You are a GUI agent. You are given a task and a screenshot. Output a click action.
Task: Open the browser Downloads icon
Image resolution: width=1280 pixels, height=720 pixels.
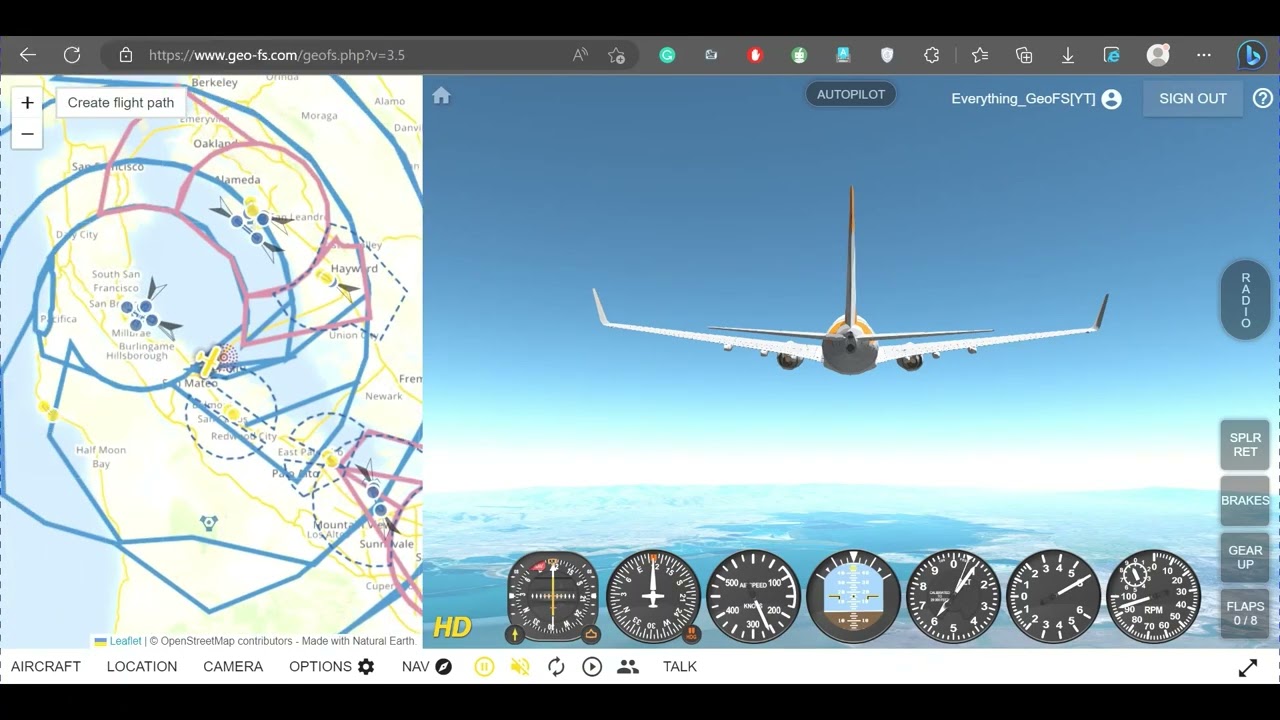pyautogui.click(x=1068, y=55)
